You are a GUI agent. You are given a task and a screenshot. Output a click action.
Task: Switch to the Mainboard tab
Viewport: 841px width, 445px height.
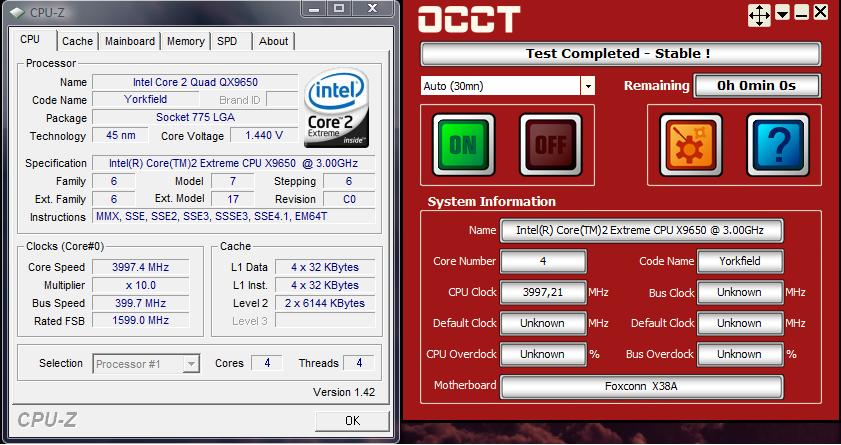130,41
